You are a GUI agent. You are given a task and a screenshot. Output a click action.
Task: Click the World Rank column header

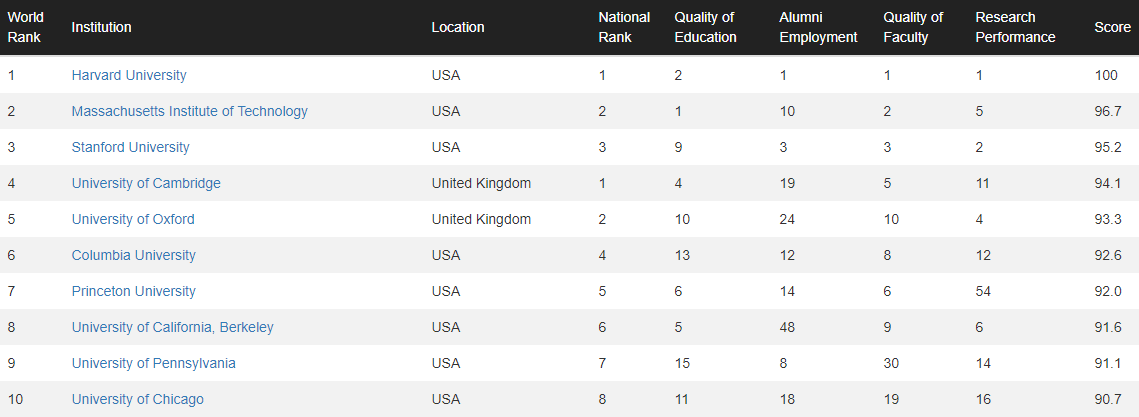point(25,28)
